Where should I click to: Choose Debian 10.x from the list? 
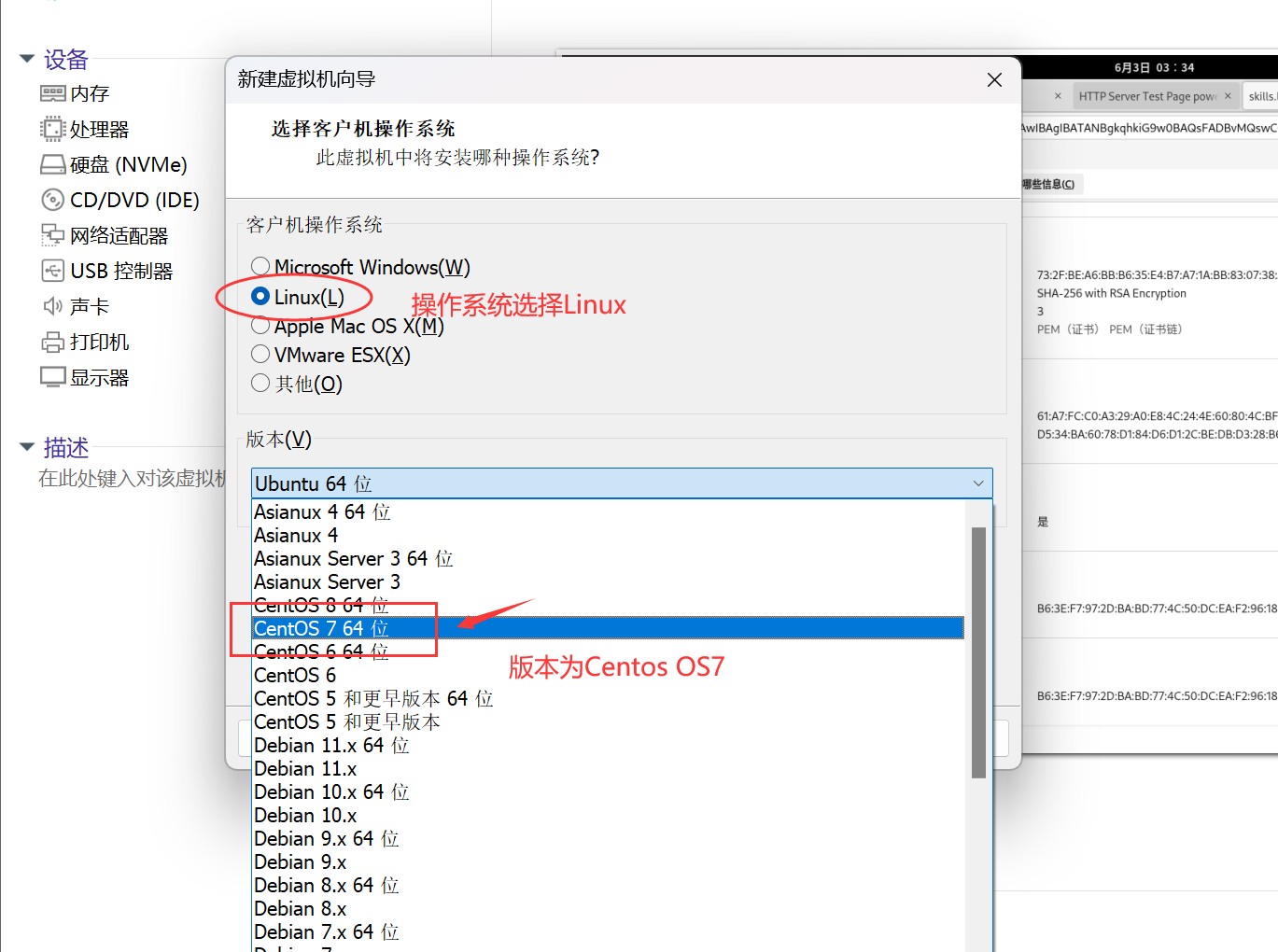click(x=609, y=815)
